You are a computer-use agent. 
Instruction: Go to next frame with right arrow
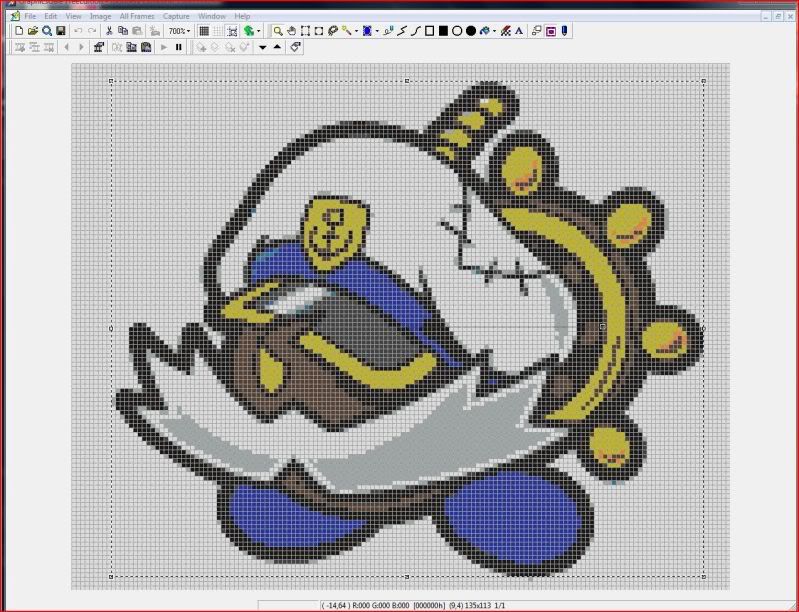coord(81,47)
